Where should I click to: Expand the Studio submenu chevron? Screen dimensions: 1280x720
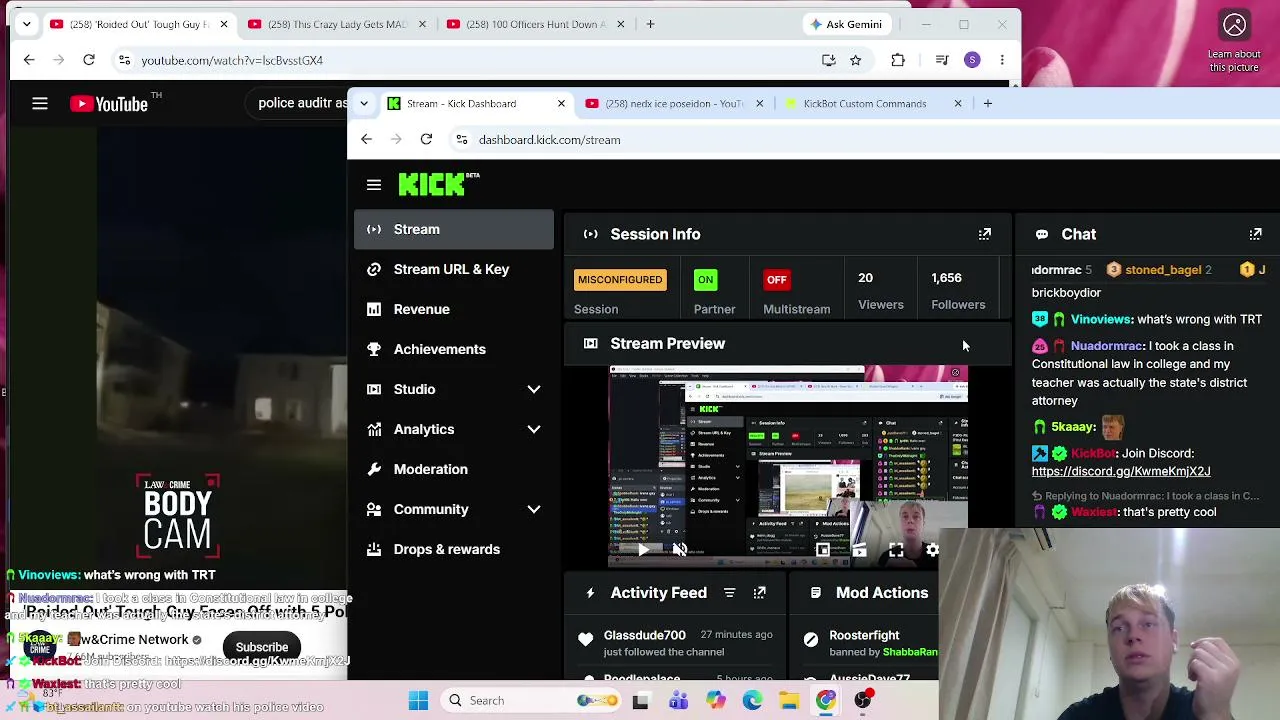[534, 390]
